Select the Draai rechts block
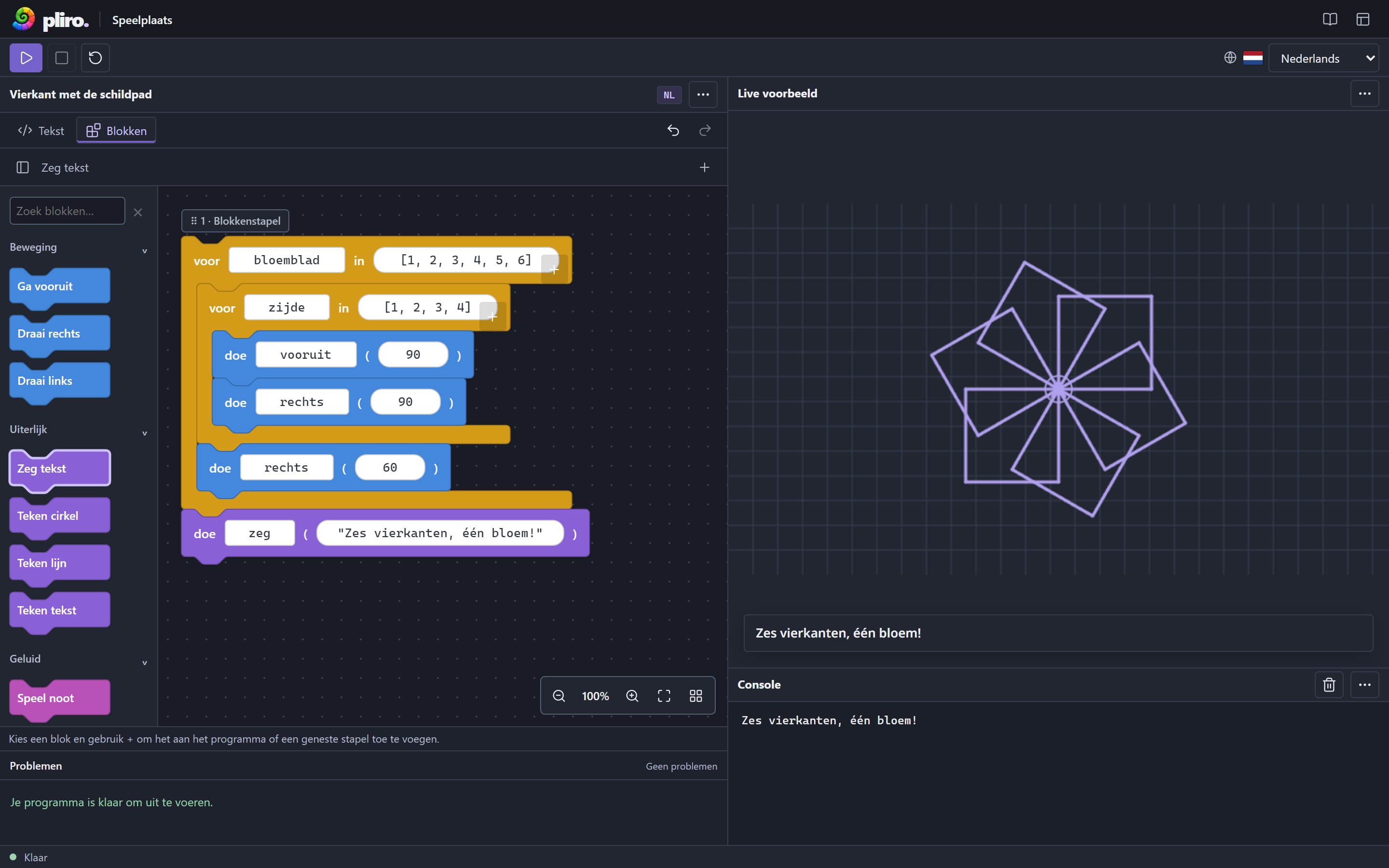This screenshot has height=868, width=1389. 60,334
